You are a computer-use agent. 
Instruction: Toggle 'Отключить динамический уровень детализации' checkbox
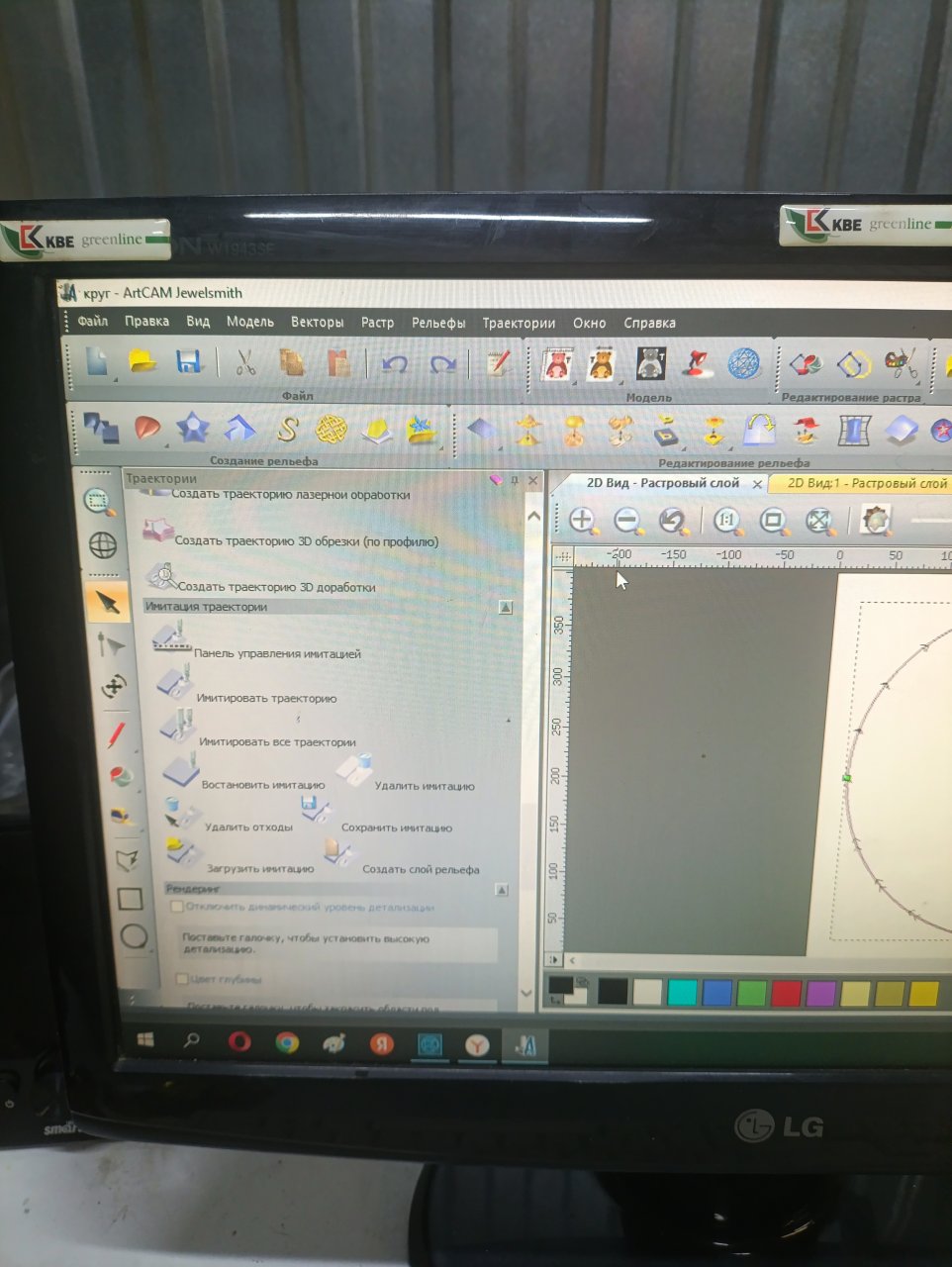[x=178, y=907]
